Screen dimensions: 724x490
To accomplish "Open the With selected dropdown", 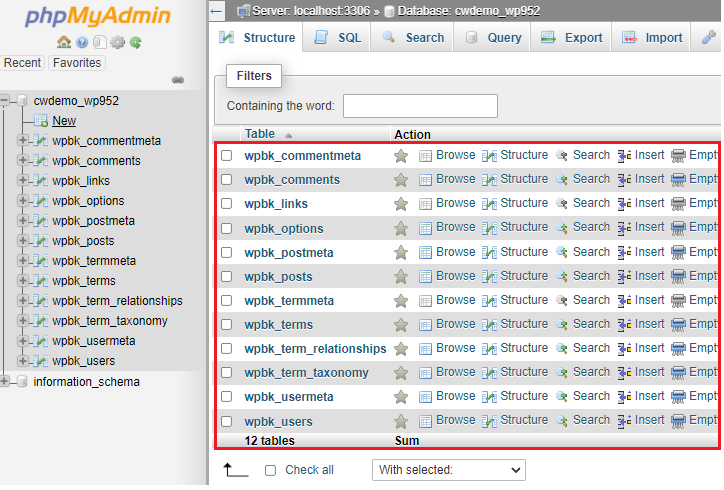I will pyautogui.click(x=449, y=470).
